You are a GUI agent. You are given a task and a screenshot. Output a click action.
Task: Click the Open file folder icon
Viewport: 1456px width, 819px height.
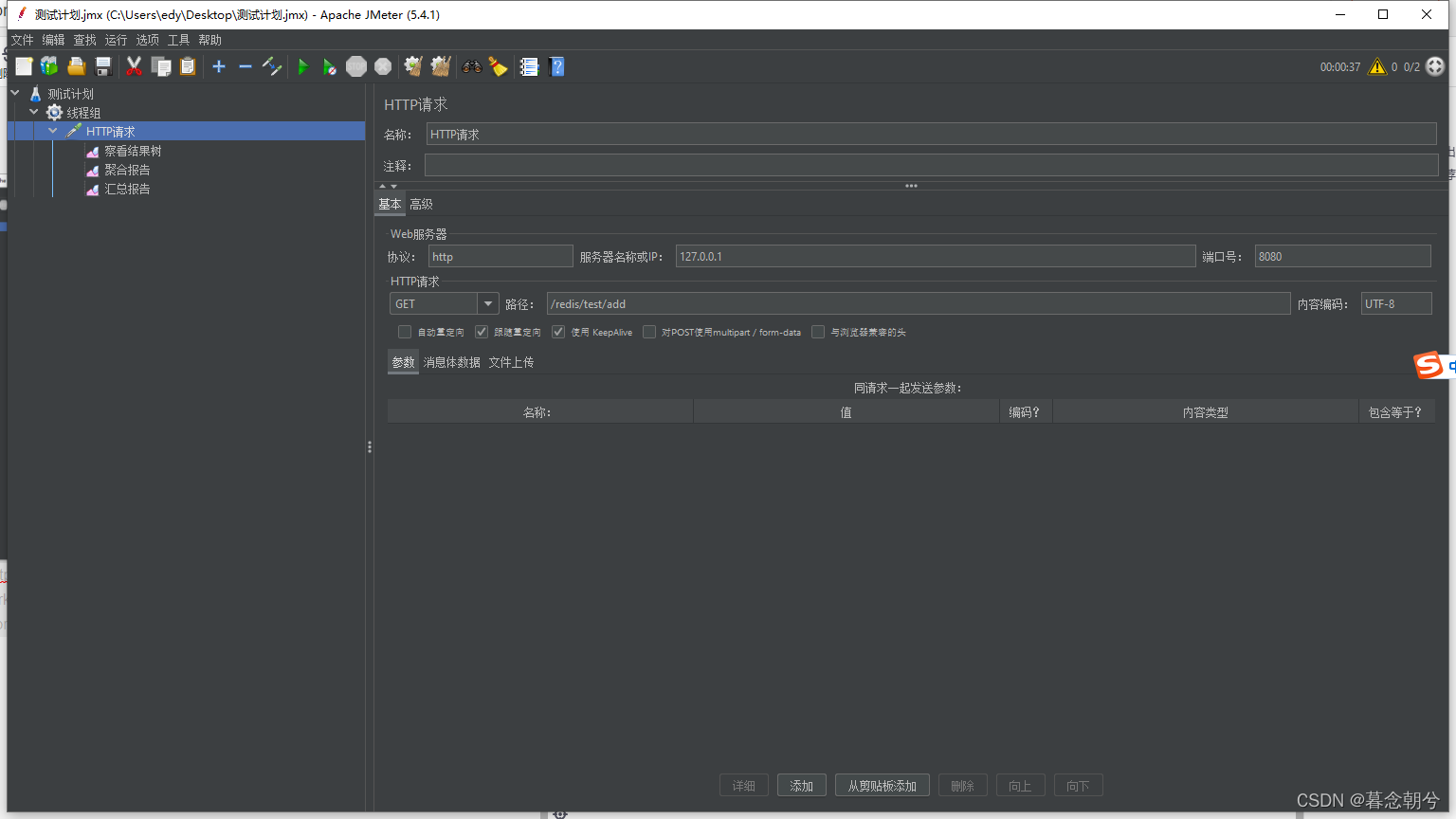[x=77, y=66]
